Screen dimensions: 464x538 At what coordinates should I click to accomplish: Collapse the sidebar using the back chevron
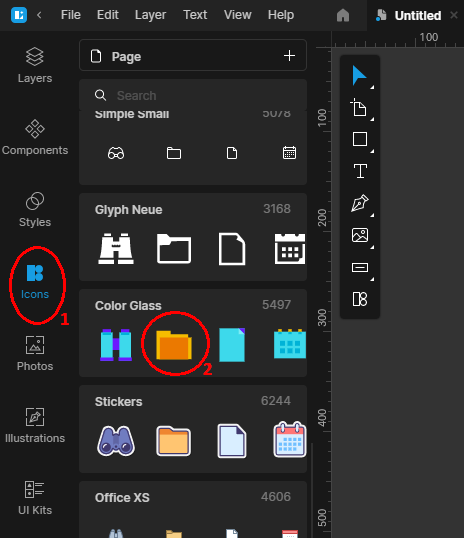click(x=39, y=15)
